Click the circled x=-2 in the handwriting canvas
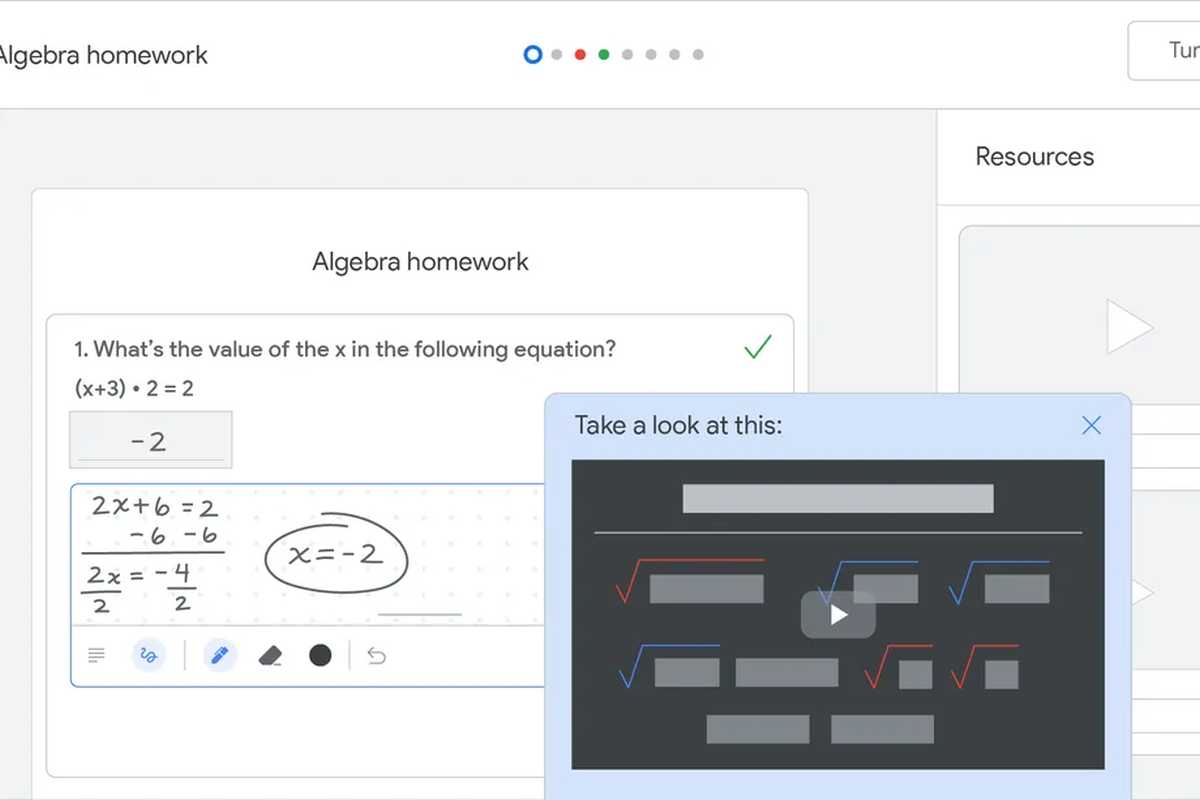 (336, 556)
